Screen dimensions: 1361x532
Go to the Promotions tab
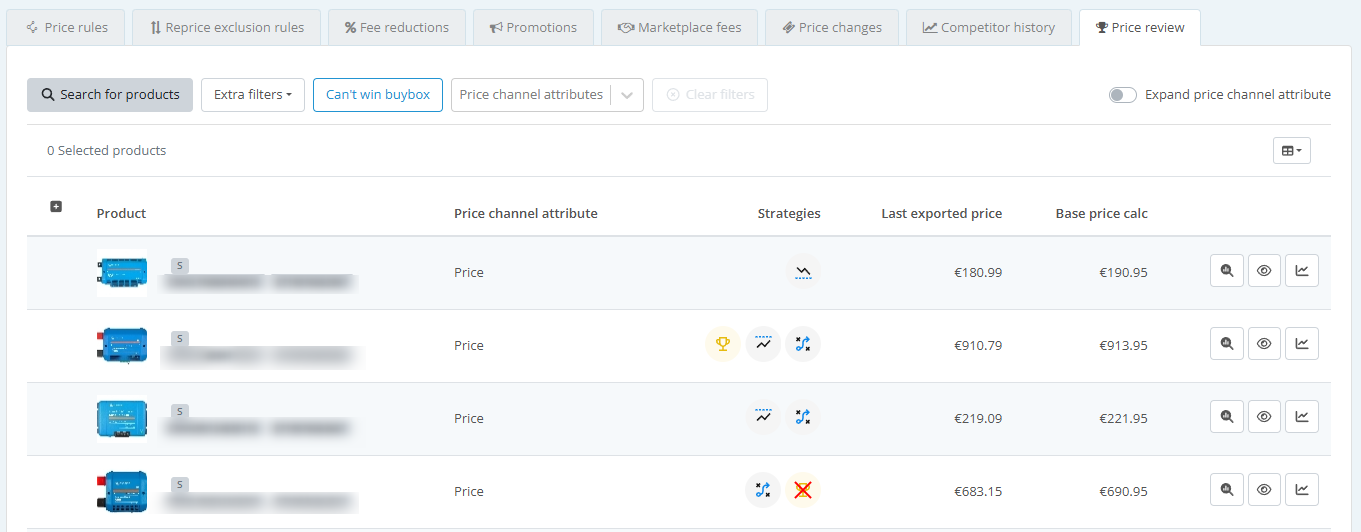(x=533, y=28)
